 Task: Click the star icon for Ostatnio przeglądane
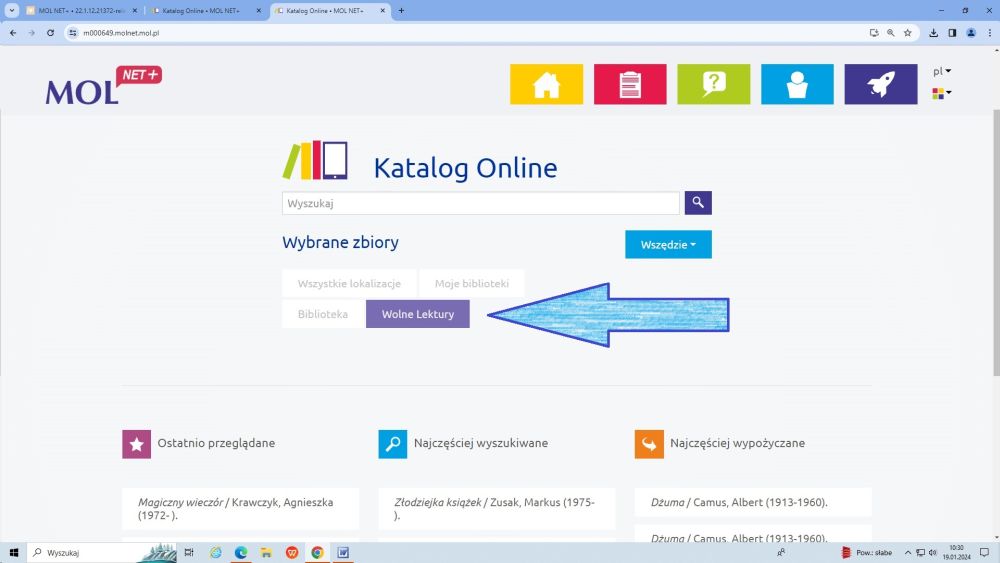[x=136, y=444]
